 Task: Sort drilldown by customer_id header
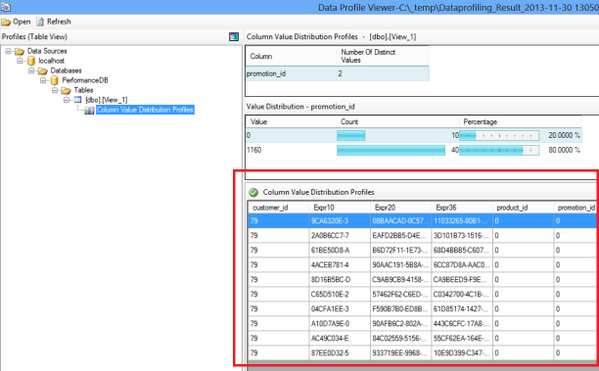[x=278, y=207]
